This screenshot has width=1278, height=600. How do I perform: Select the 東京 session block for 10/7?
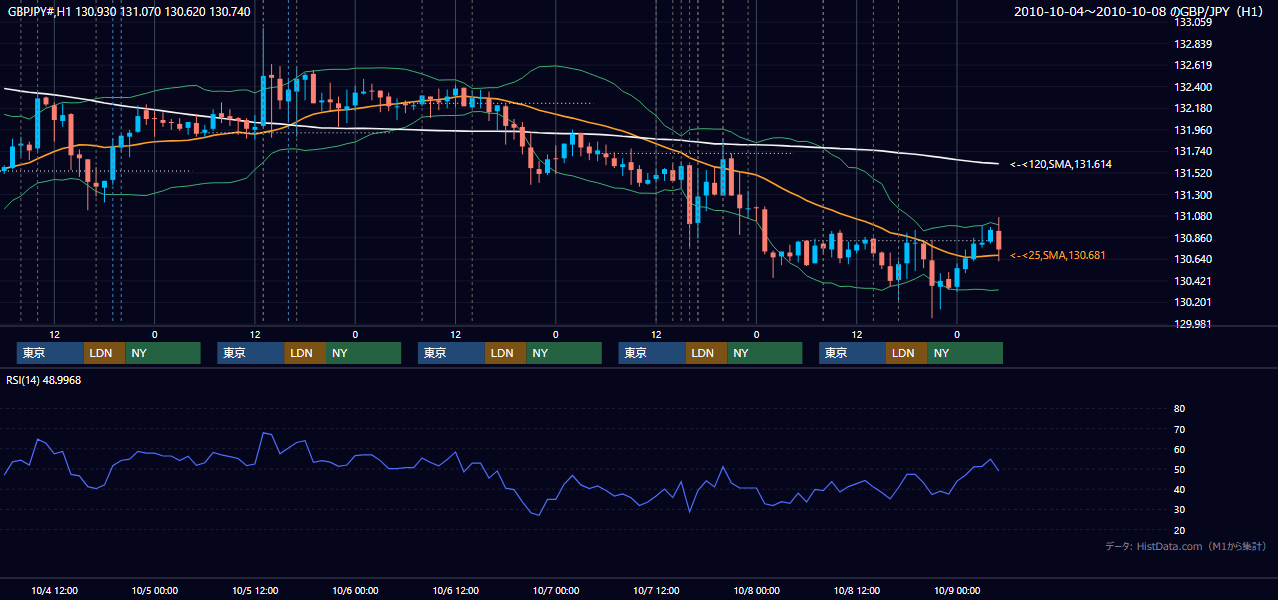point(652,353)
